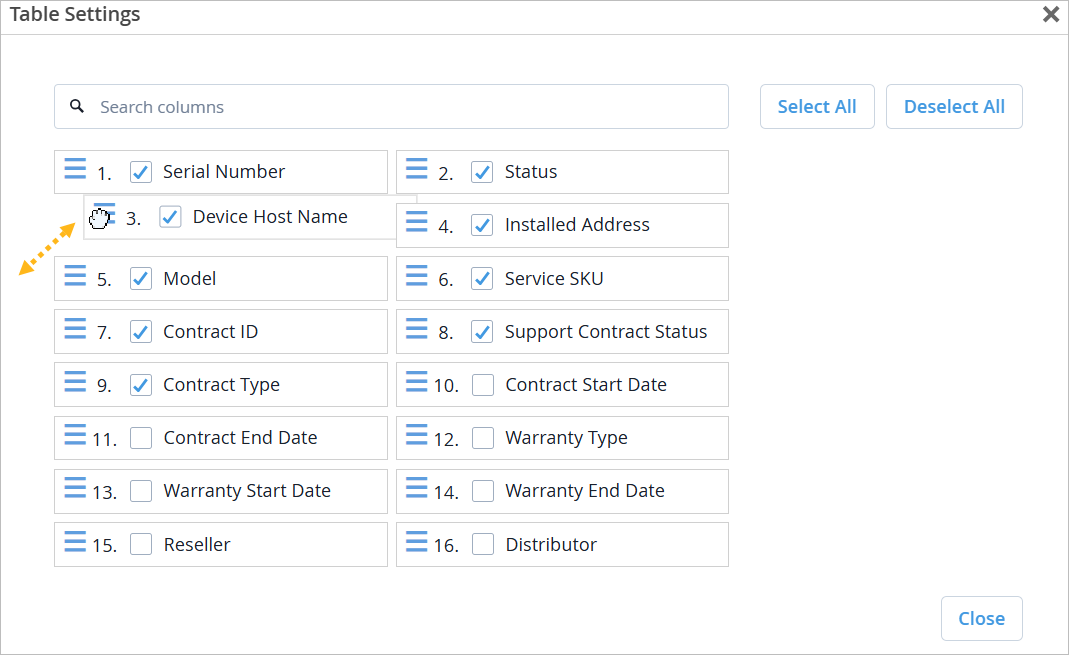Click the 'Support Contract Status' label text
1069x655 pixels.
tap(605, 332)
